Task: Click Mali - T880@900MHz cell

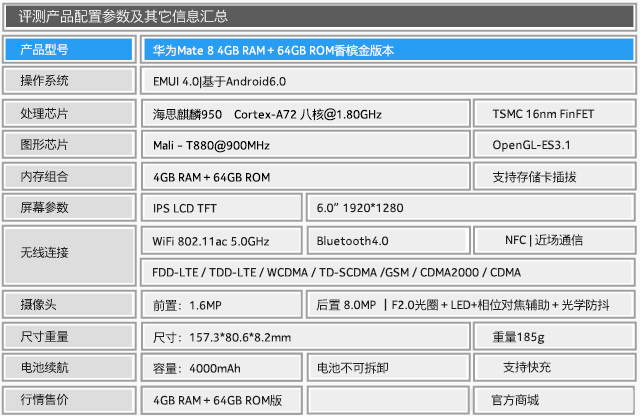Action: pyautogui.click(x=305, y=145)
